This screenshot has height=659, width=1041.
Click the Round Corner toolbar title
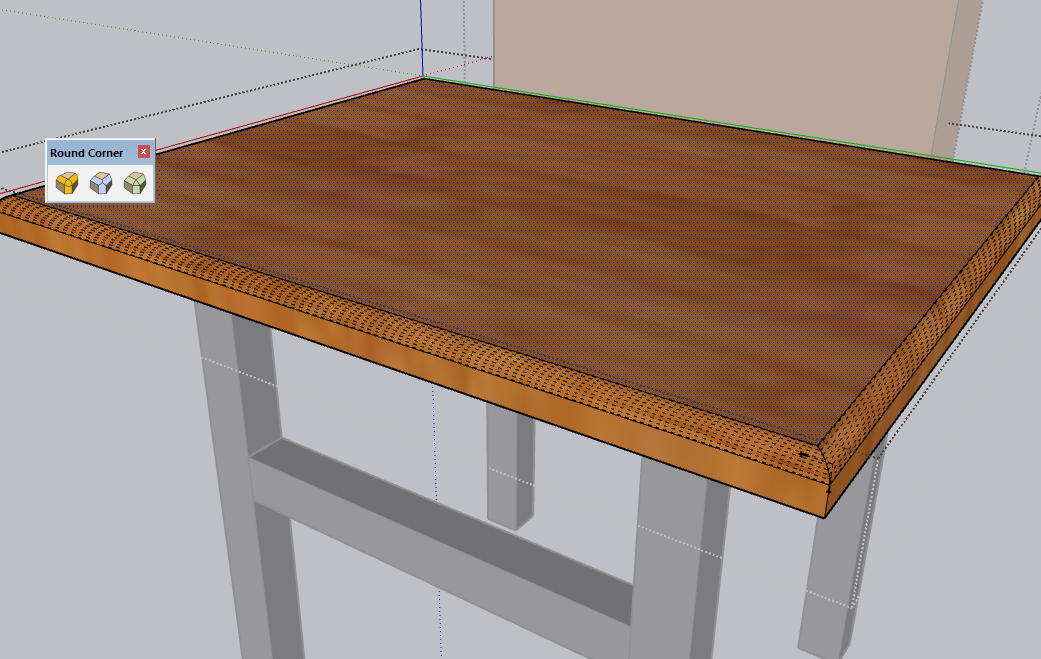coord(86,153)
